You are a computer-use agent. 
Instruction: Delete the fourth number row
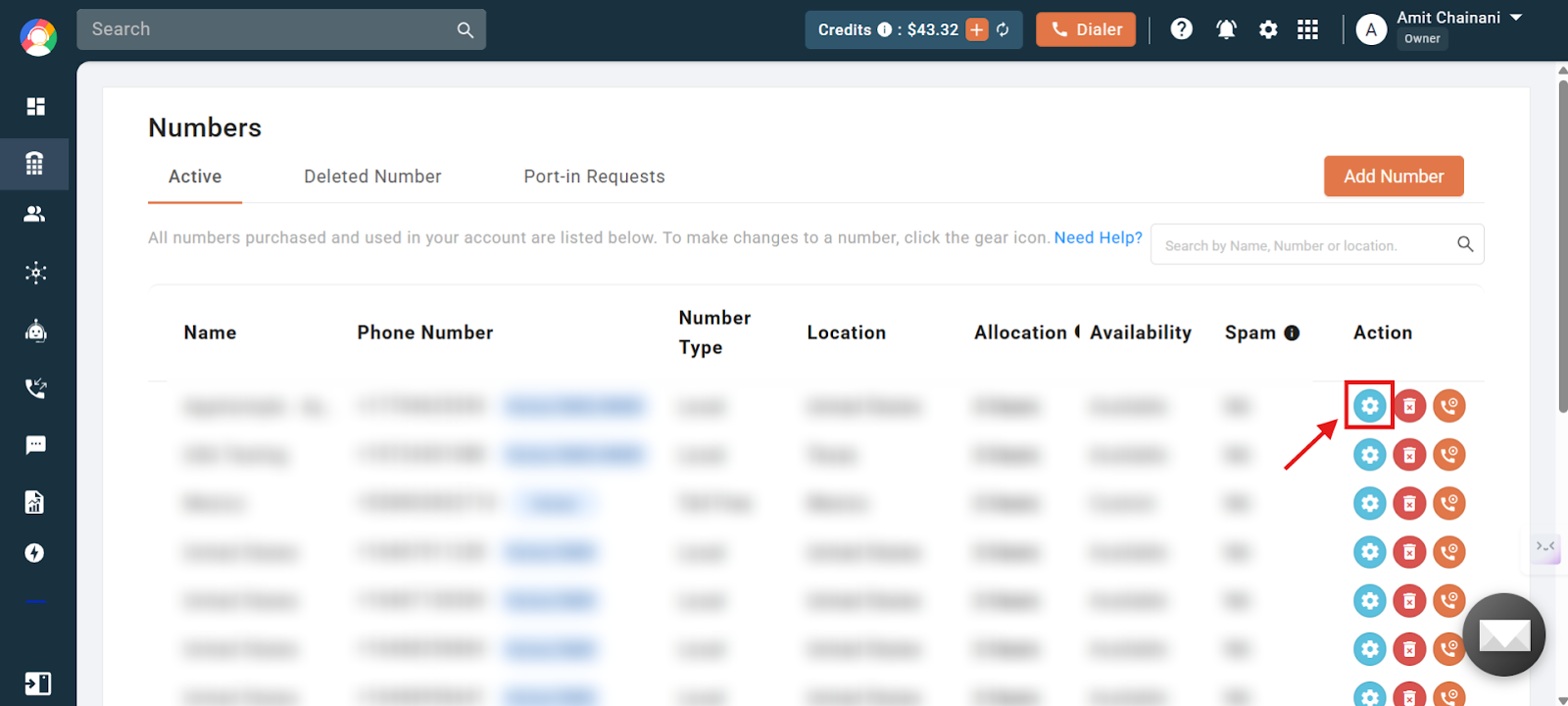pos(1409,552)
